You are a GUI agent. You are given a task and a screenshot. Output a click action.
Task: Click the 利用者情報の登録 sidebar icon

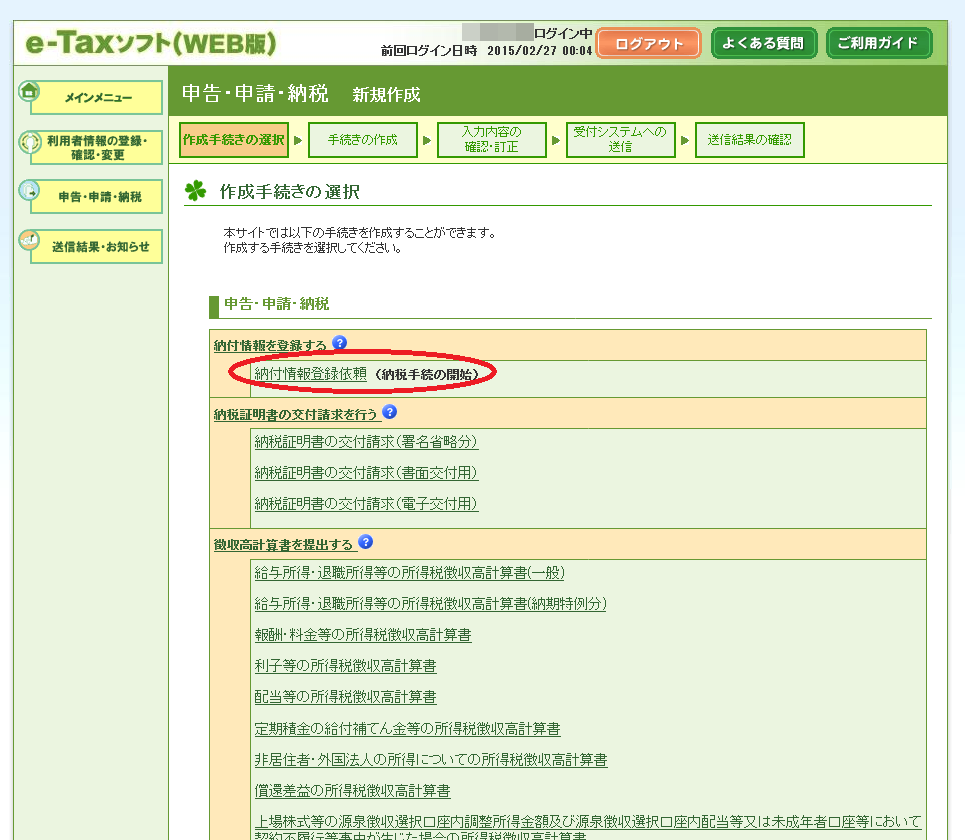click(x=29, y=144)
